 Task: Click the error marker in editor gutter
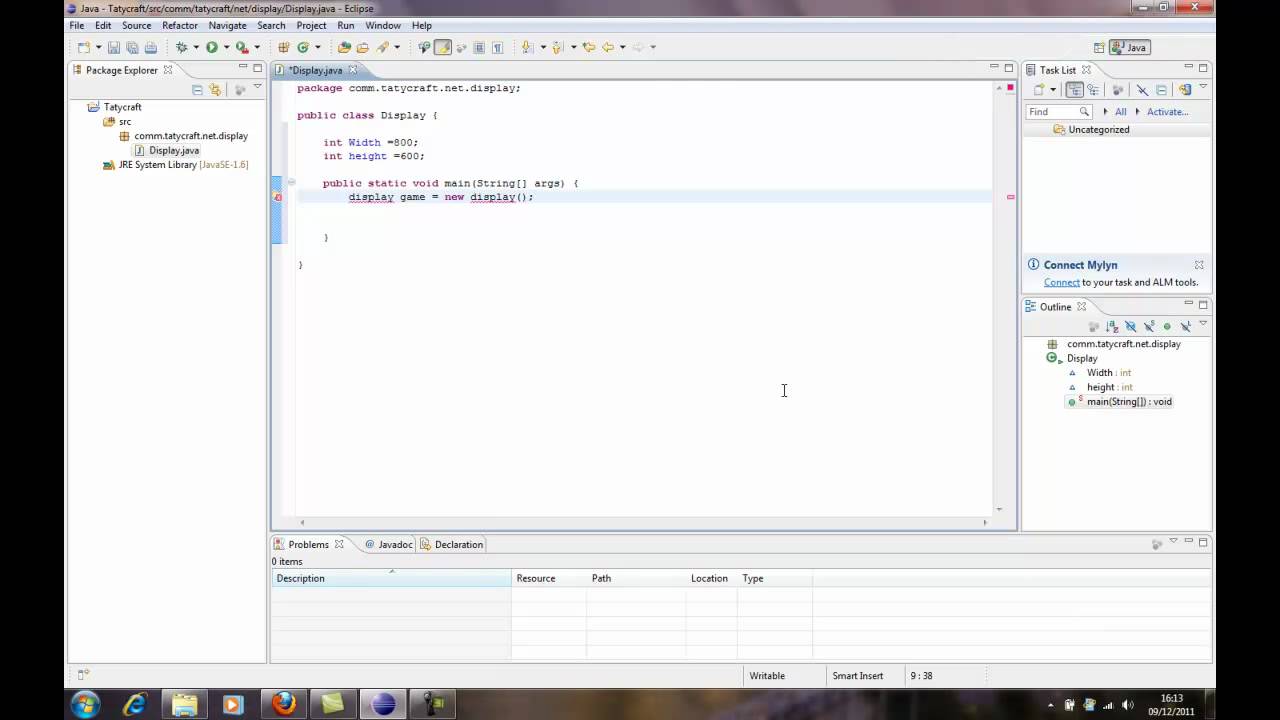click(x=278, y=197)
